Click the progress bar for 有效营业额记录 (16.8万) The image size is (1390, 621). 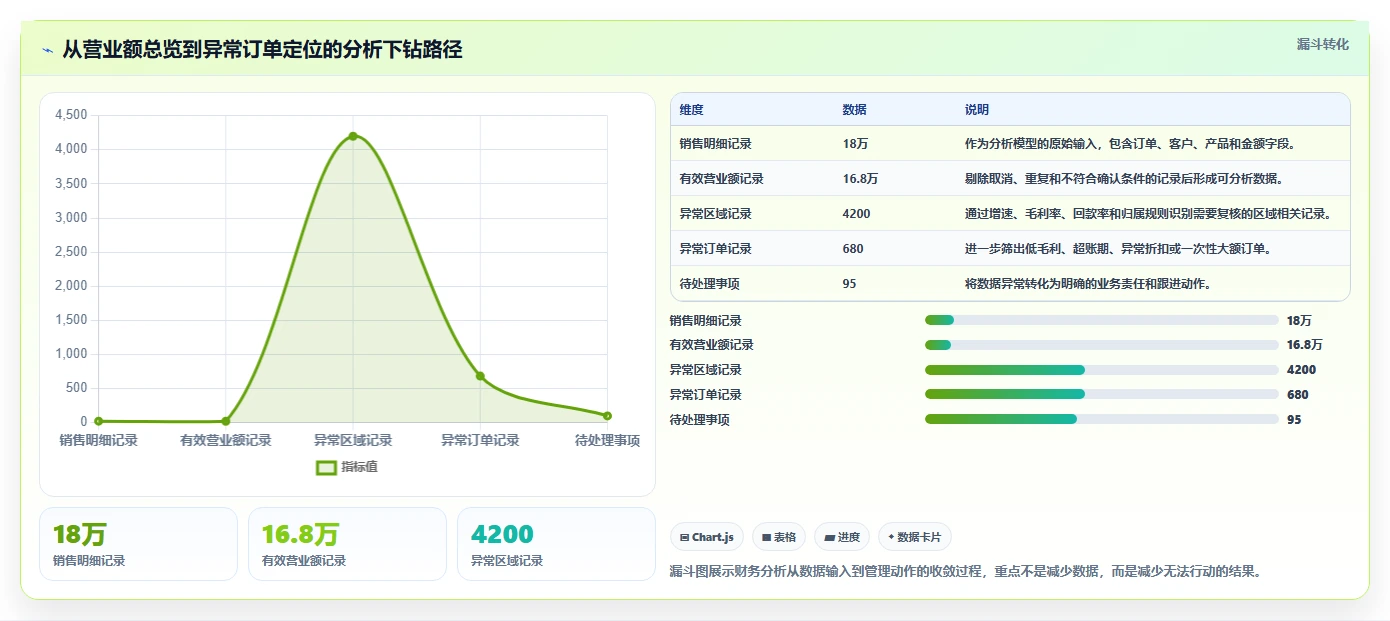point(1102,345)
